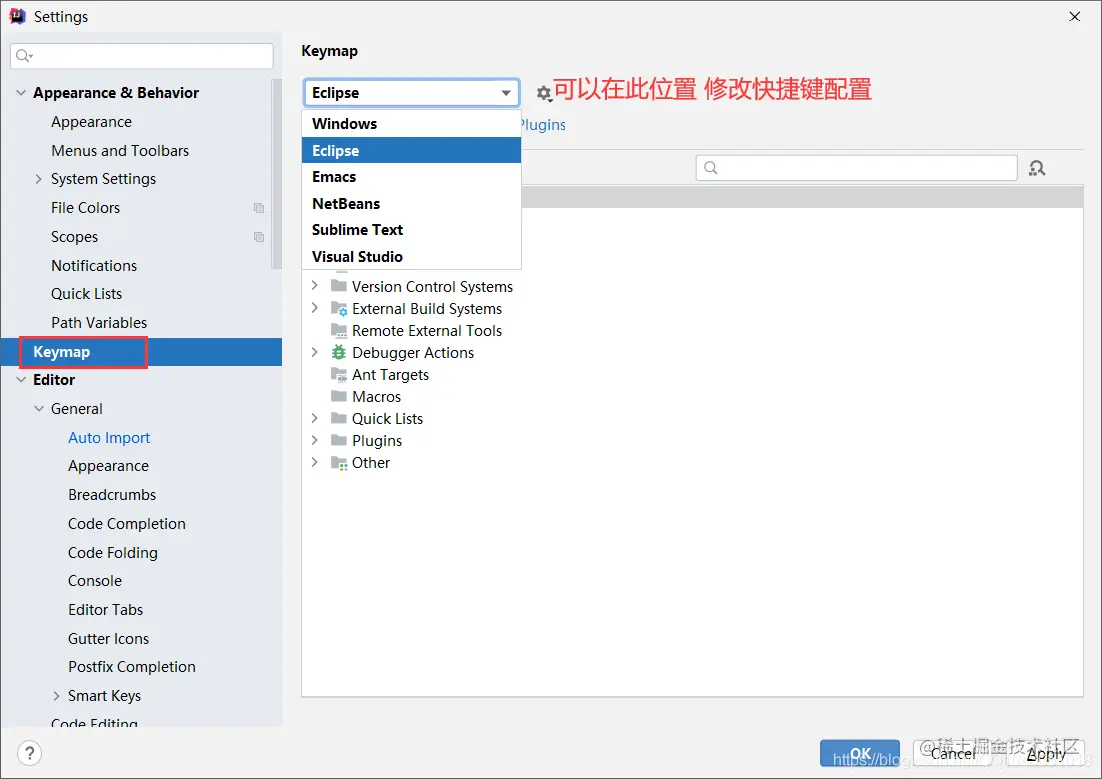Click the settings search magnifier icon

click(x=24, y=56)
